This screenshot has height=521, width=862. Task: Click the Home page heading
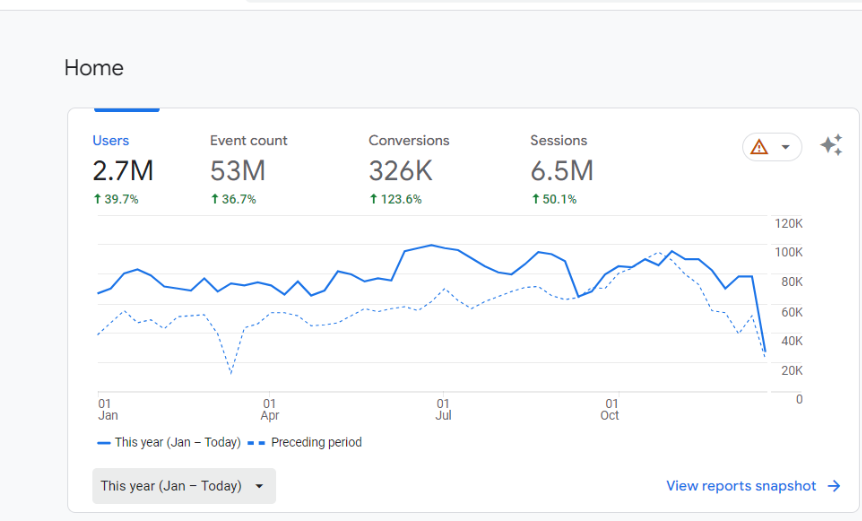pyautogui.click(x=94, y=68)
